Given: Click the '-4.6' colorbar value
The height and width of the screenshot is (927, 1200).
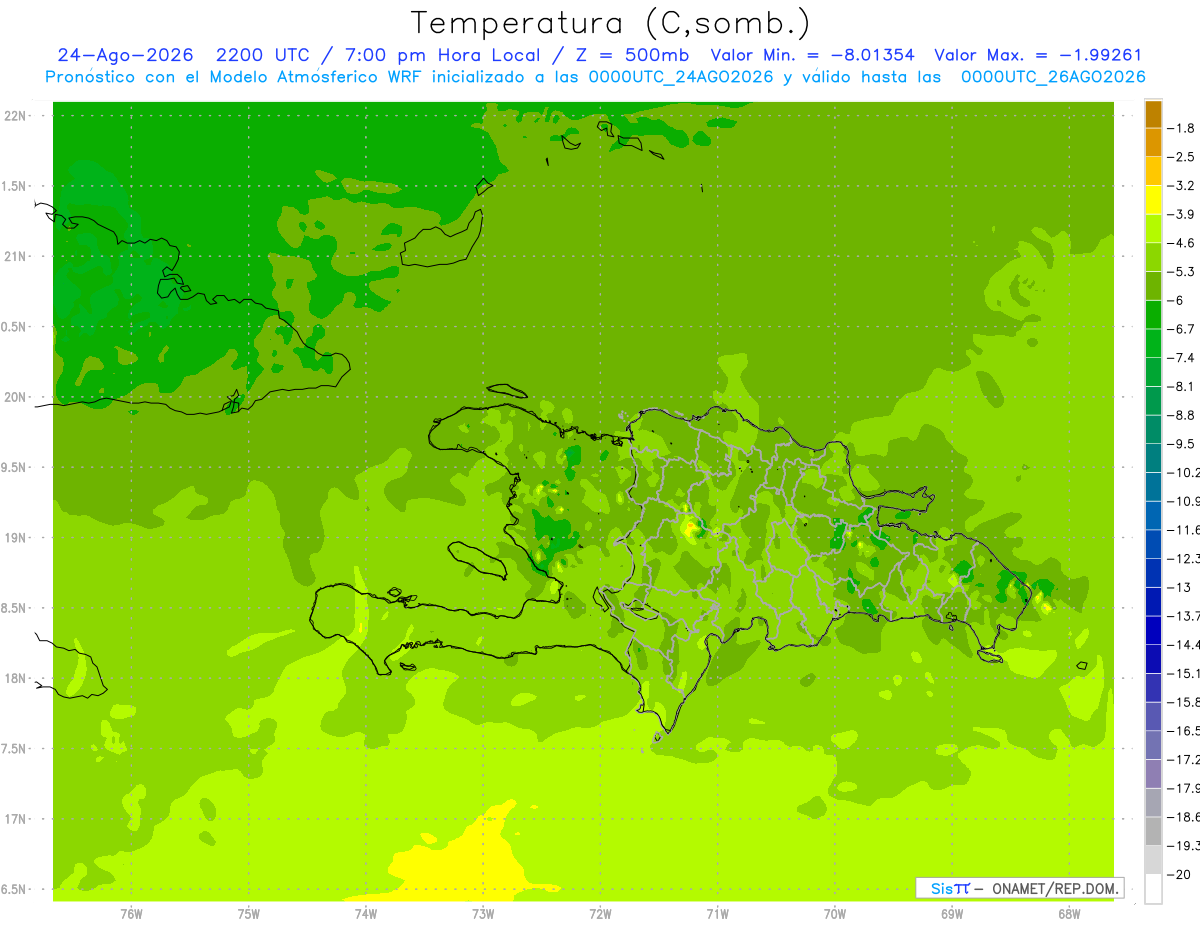Looking at the screenshot, I should click(x=1181, y=243).
